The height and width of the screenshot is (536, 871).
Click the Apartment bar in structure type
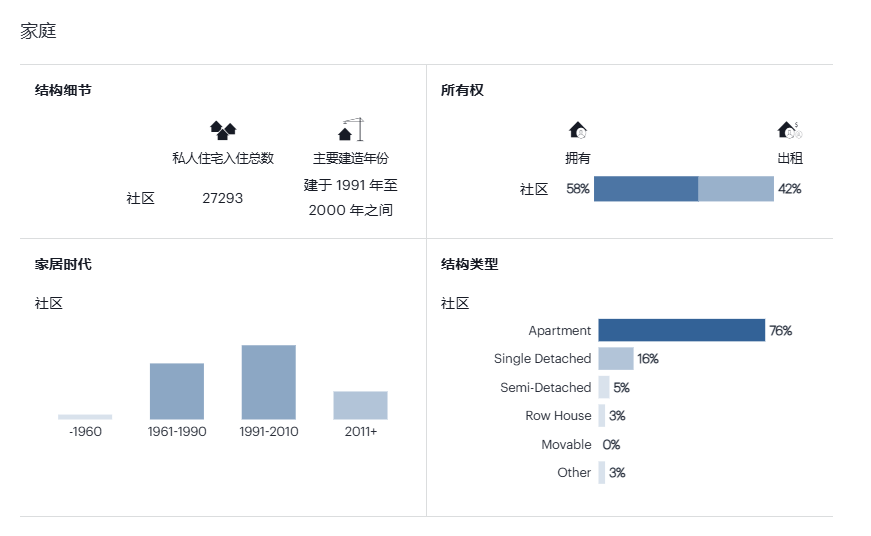point(682,330)
